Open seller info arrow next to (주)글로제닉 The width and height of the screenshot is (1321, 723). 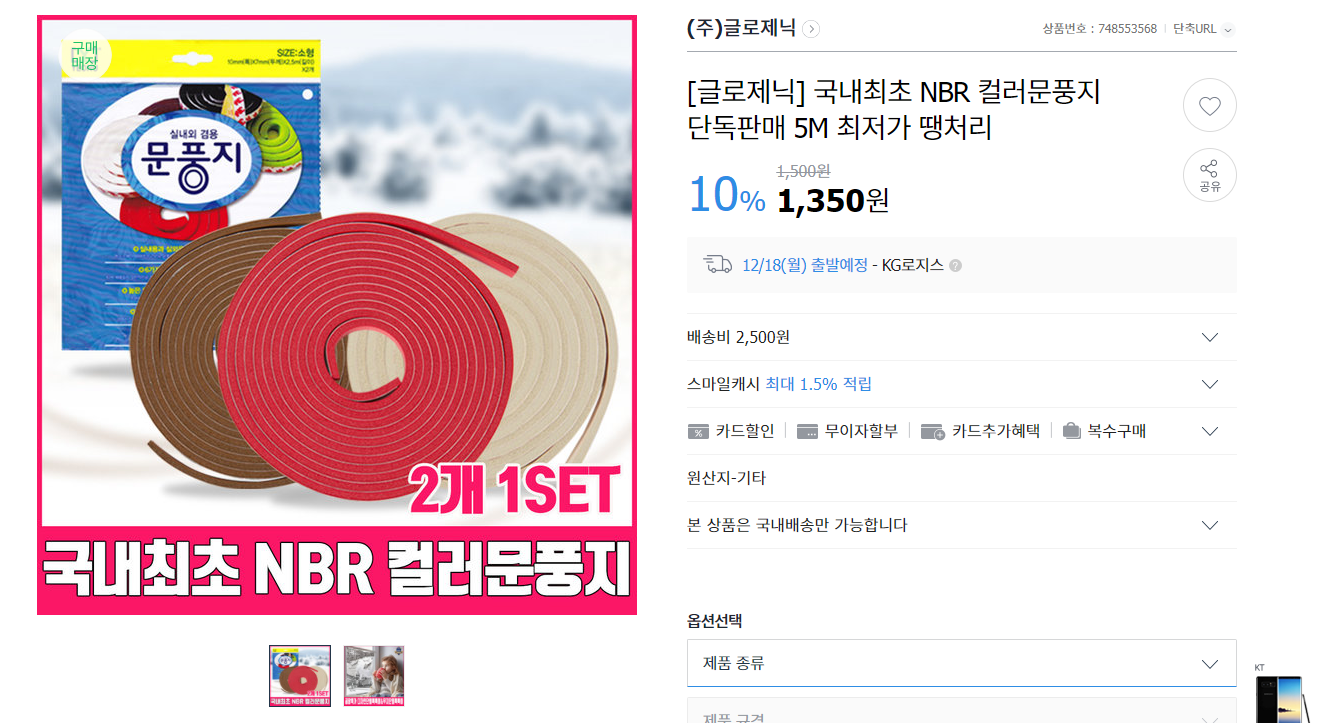(811, 29)
